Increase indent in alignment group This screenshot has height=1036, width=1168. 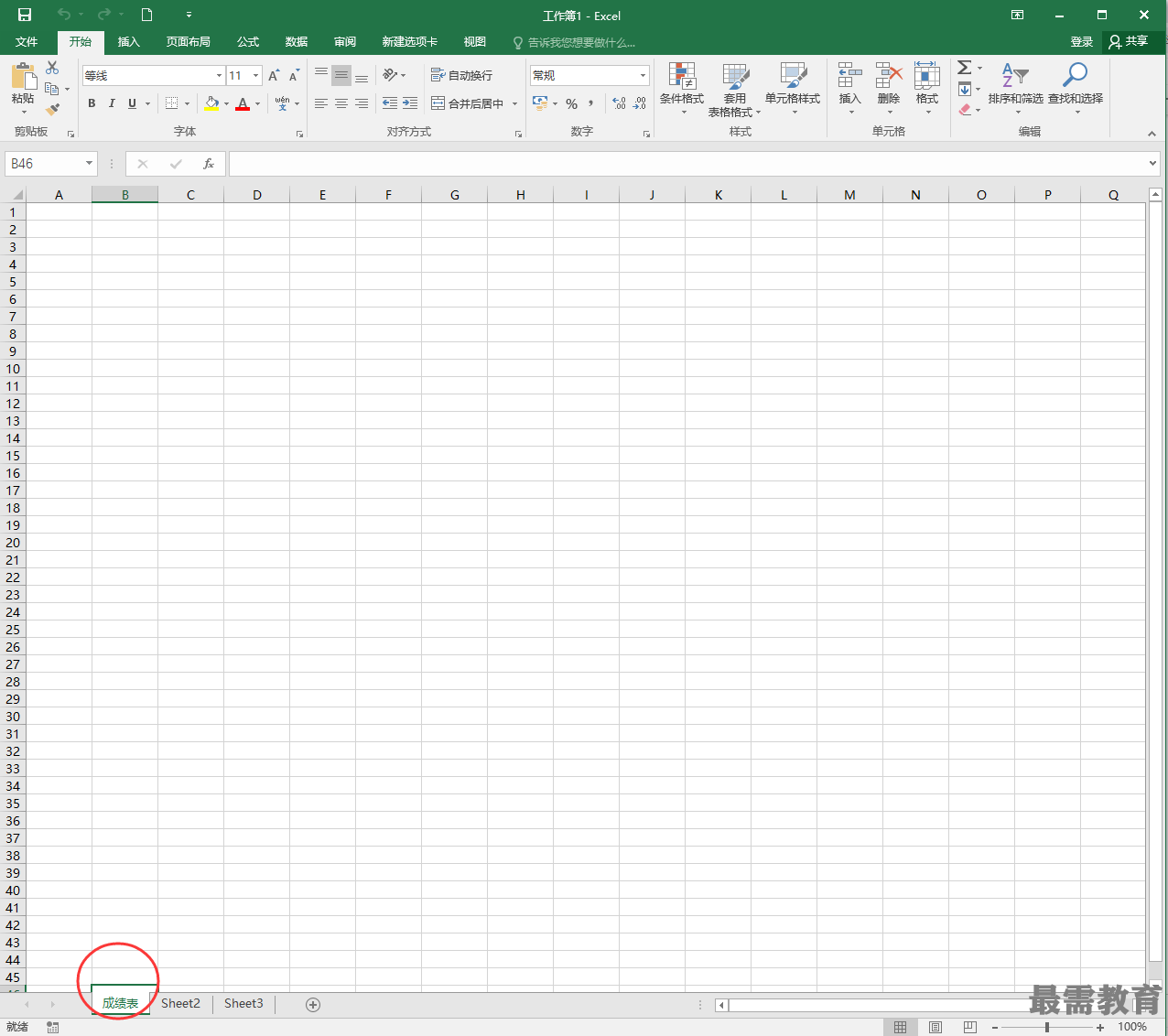[410, 103]
